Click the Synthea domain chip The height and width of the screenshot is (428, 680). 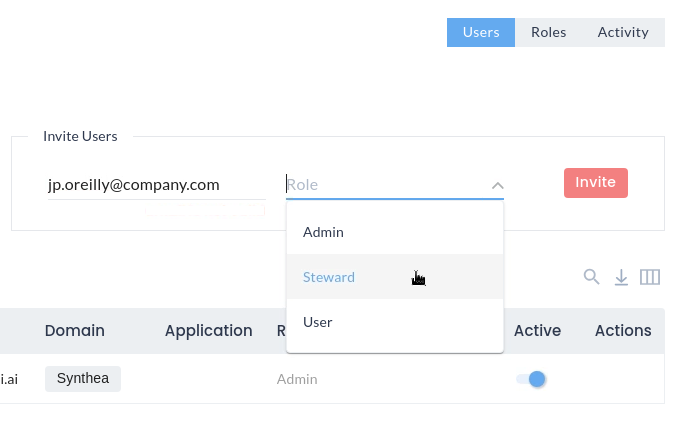83,378
